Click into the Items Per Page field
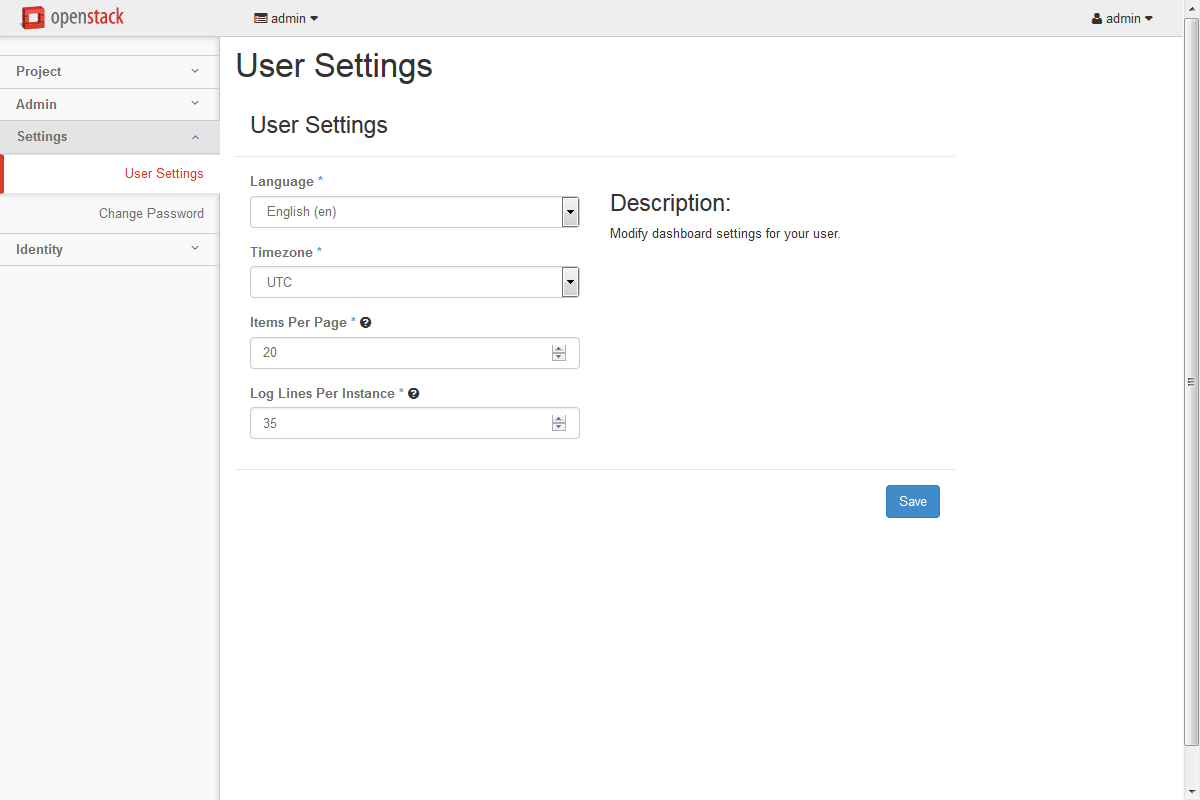 [400, 353]
